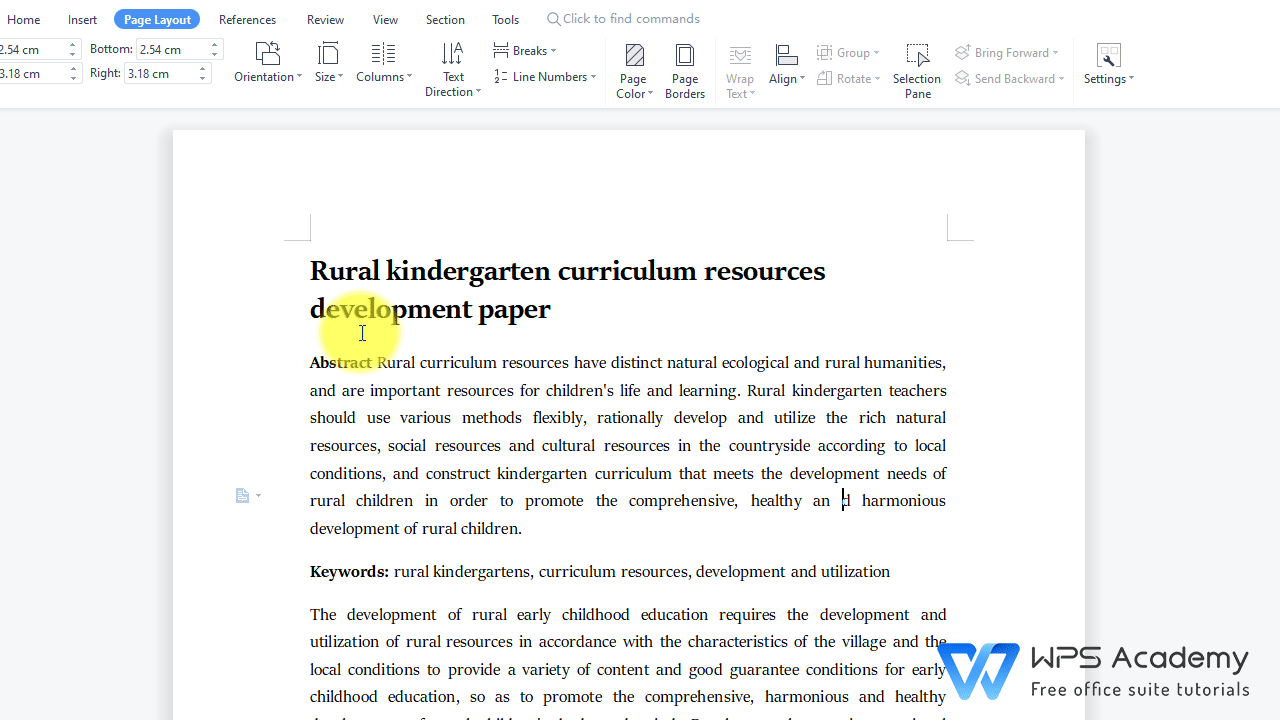Switch to the References tab

[x=247, y=18]
